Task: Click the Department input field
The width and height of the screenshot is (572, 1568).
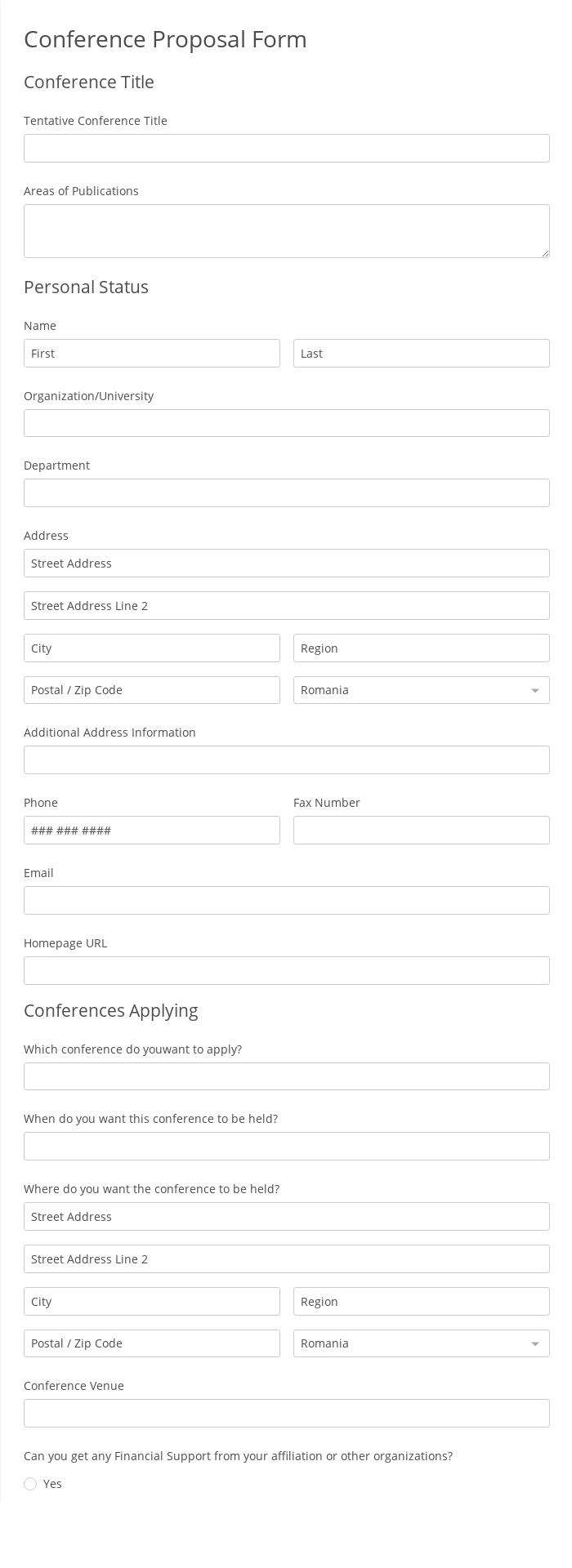Action: click(x=286, y=492)
